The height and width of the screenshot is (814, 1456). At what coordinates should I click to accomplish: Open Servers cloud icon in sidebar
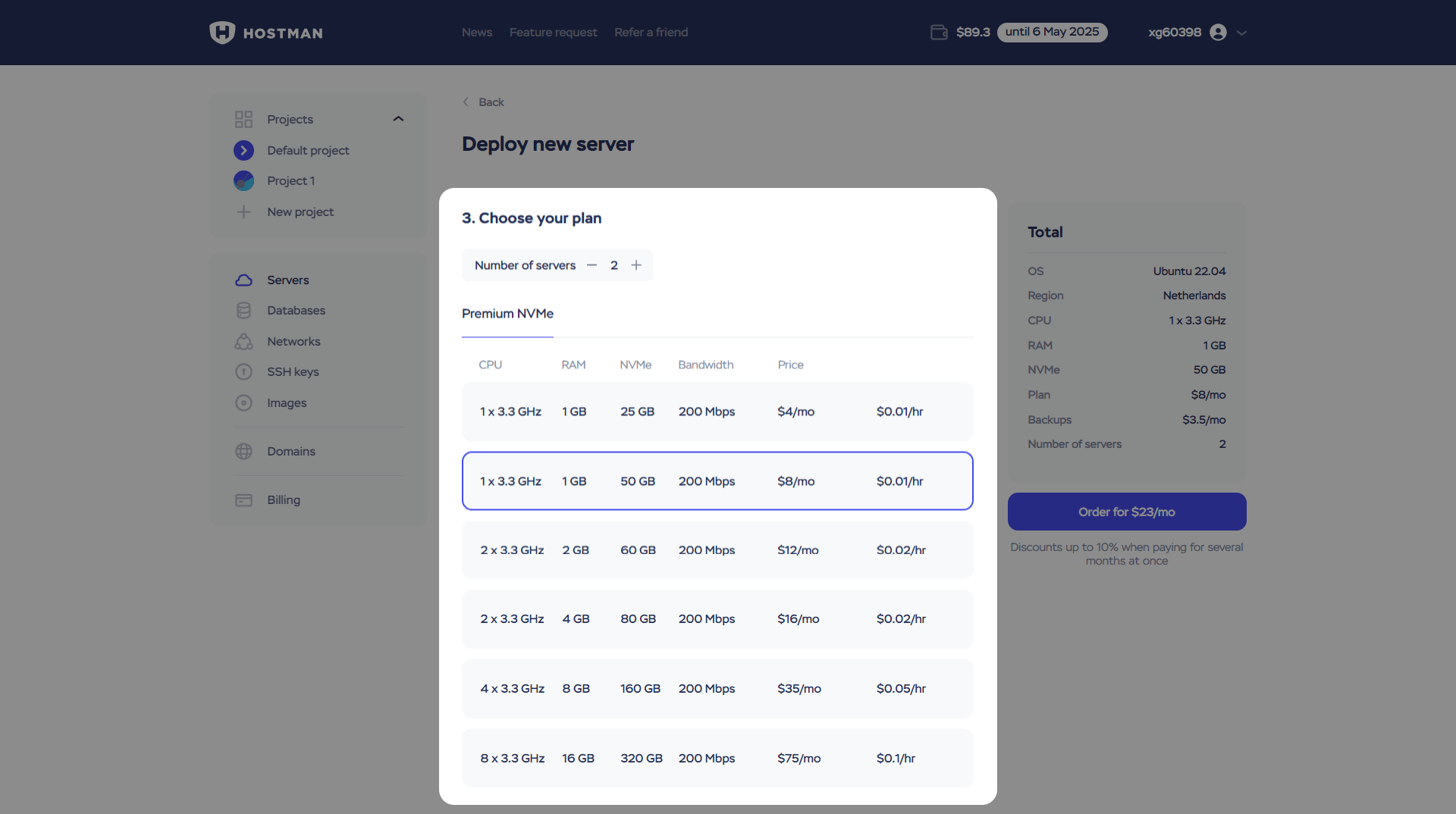243,280
